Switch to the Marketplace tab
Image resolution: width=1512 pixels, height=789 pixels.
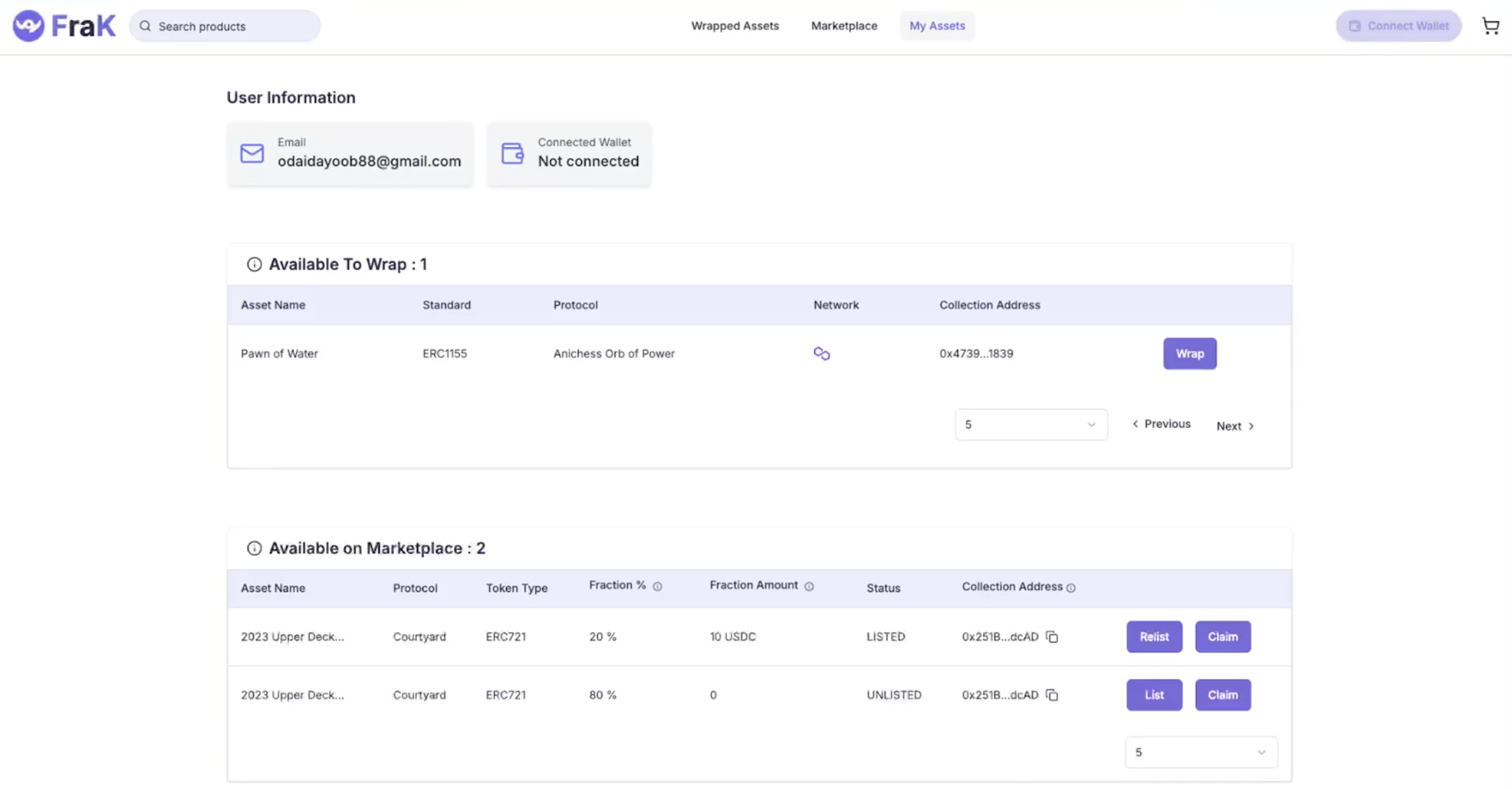click(x=844, y=26)
